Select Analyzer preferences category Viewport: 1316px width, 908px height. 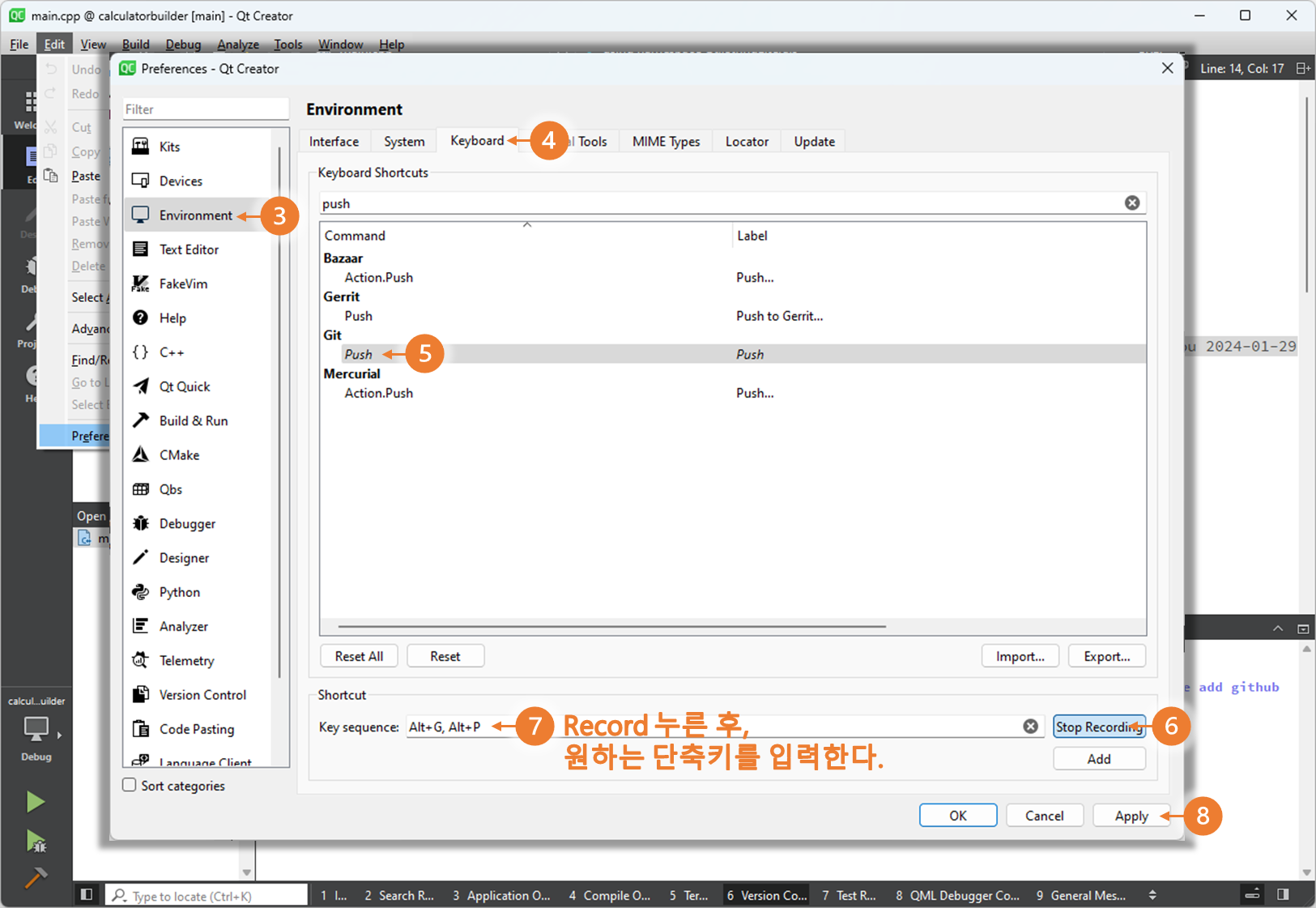coord(200,627)
